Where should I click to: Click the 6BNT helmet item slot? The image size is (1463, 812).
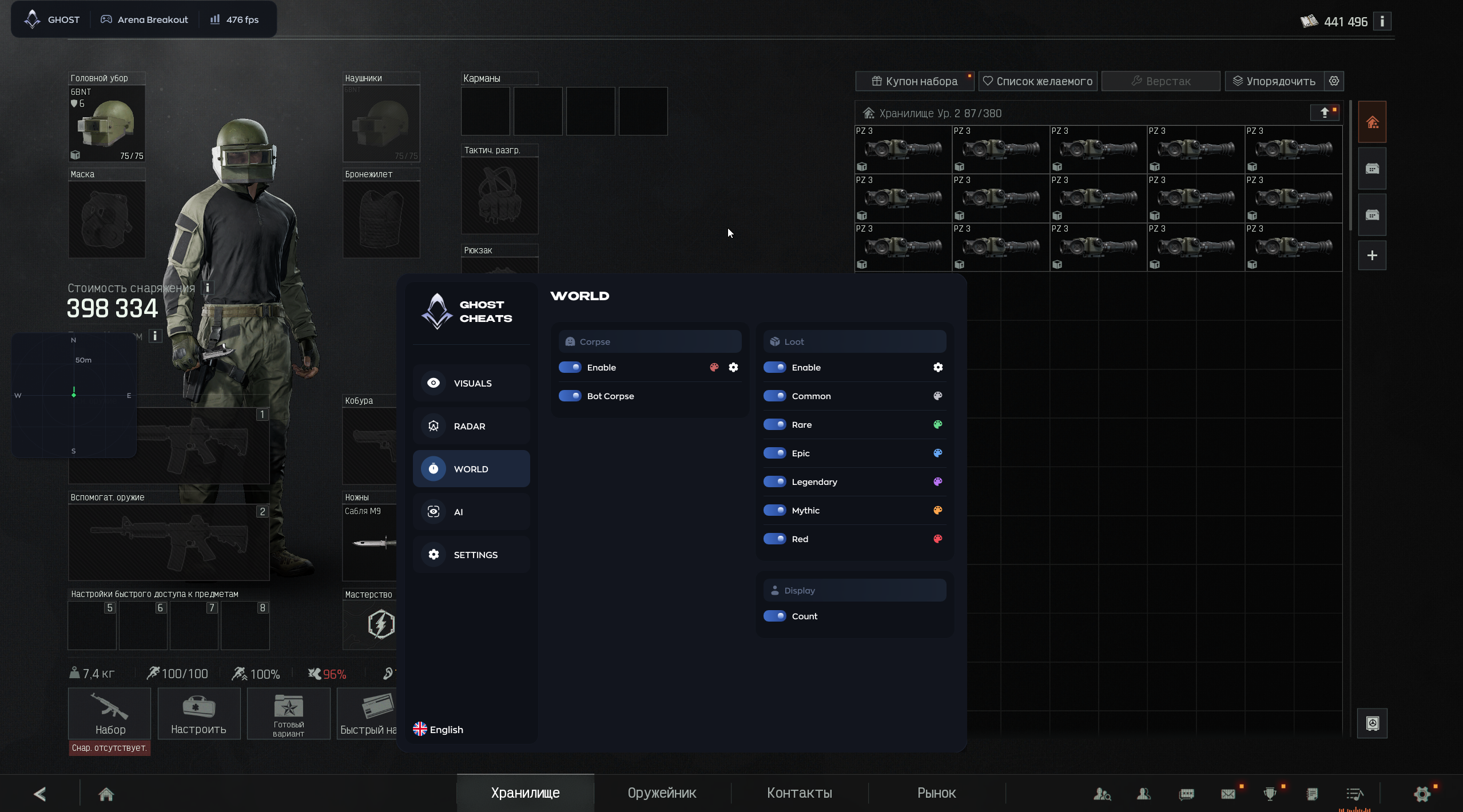107,124
